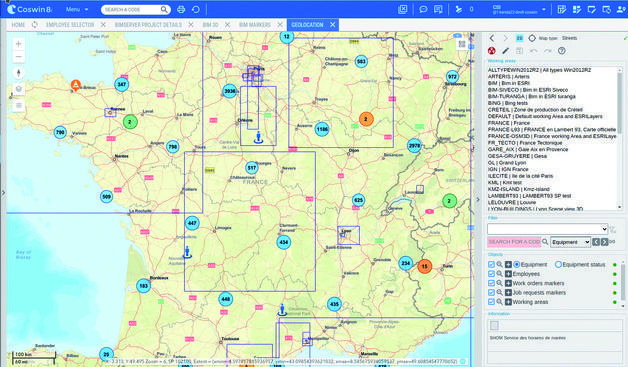Screen dimensions: 628x367
Task: Open the notes message icon
Action: (438, 9)
